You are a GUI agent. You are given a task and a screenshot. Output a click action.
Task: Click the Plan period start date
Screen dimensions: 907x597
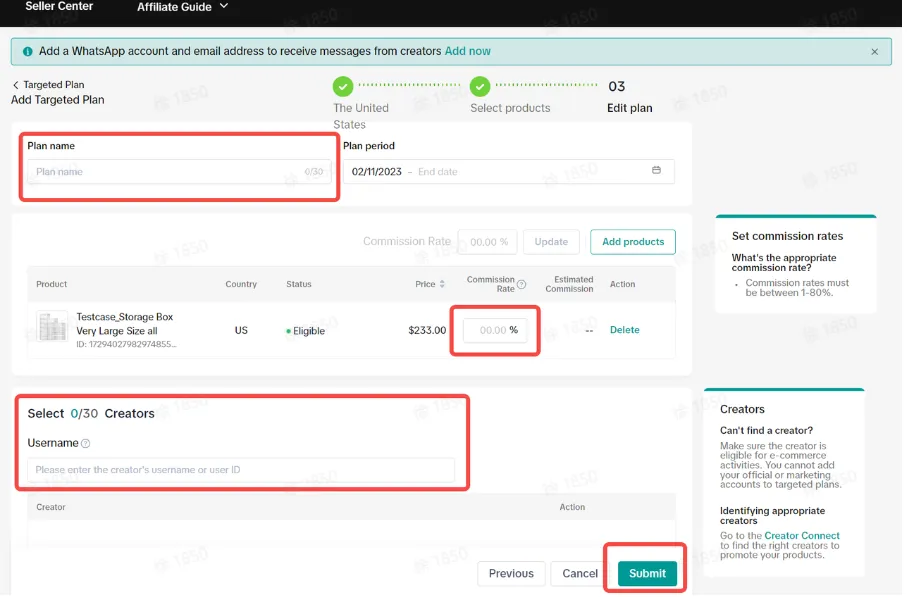click(x=377, y=172)
